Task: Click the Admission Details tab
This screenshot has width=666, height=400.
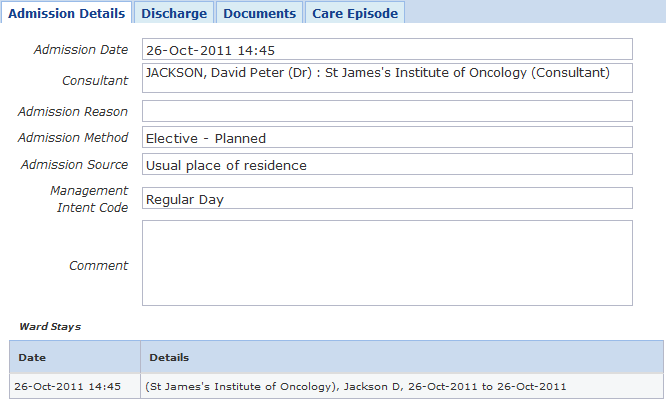Action: pyautogui.click(x=66, y=13)
